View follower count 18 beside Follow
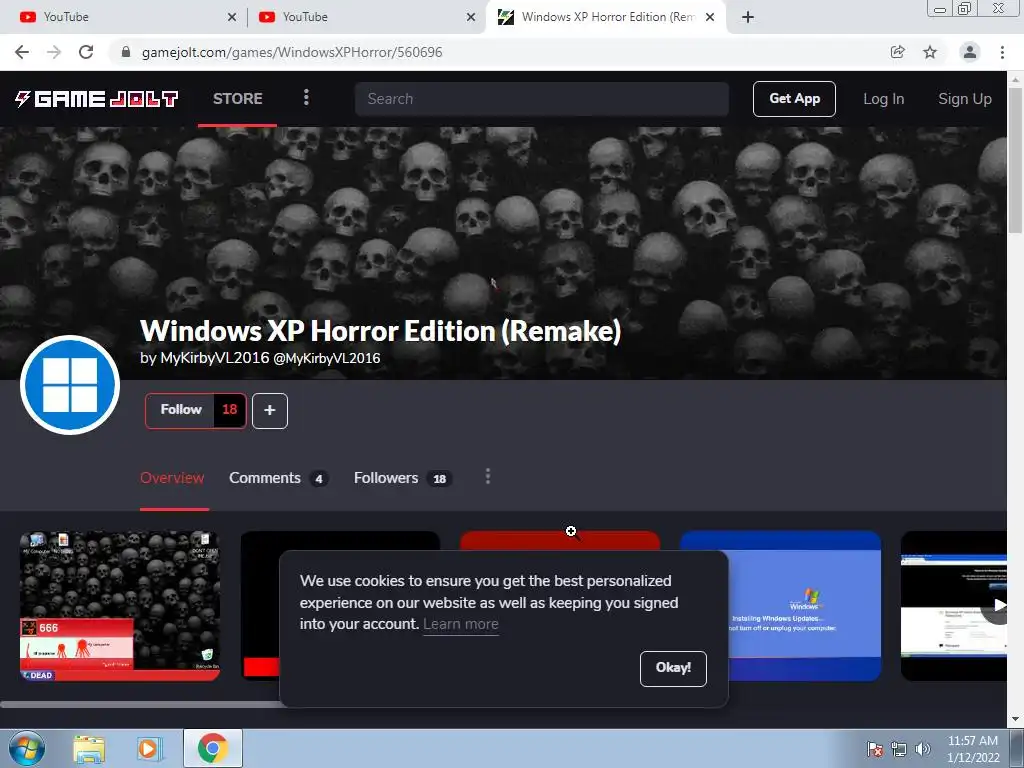Viewport: 1024px width, 768px height. (x=230, y=410)
